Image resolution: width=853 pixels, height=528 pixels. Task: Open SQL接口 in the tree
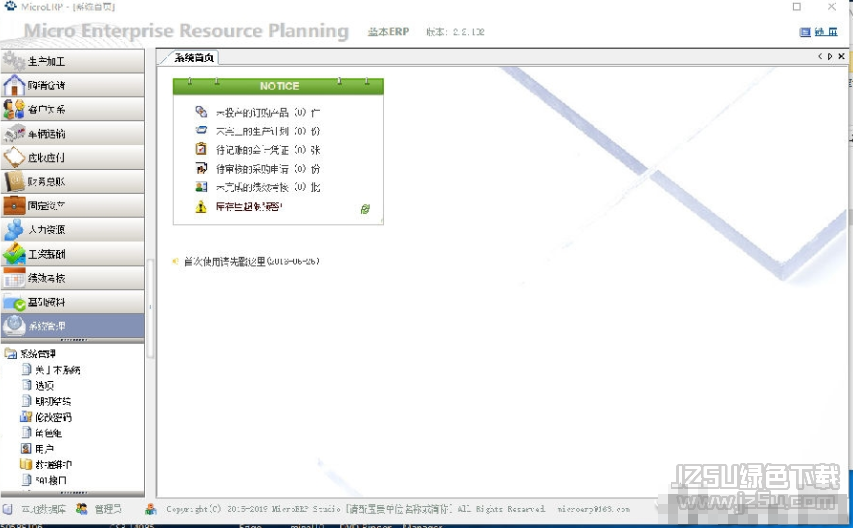coord(51,480)
